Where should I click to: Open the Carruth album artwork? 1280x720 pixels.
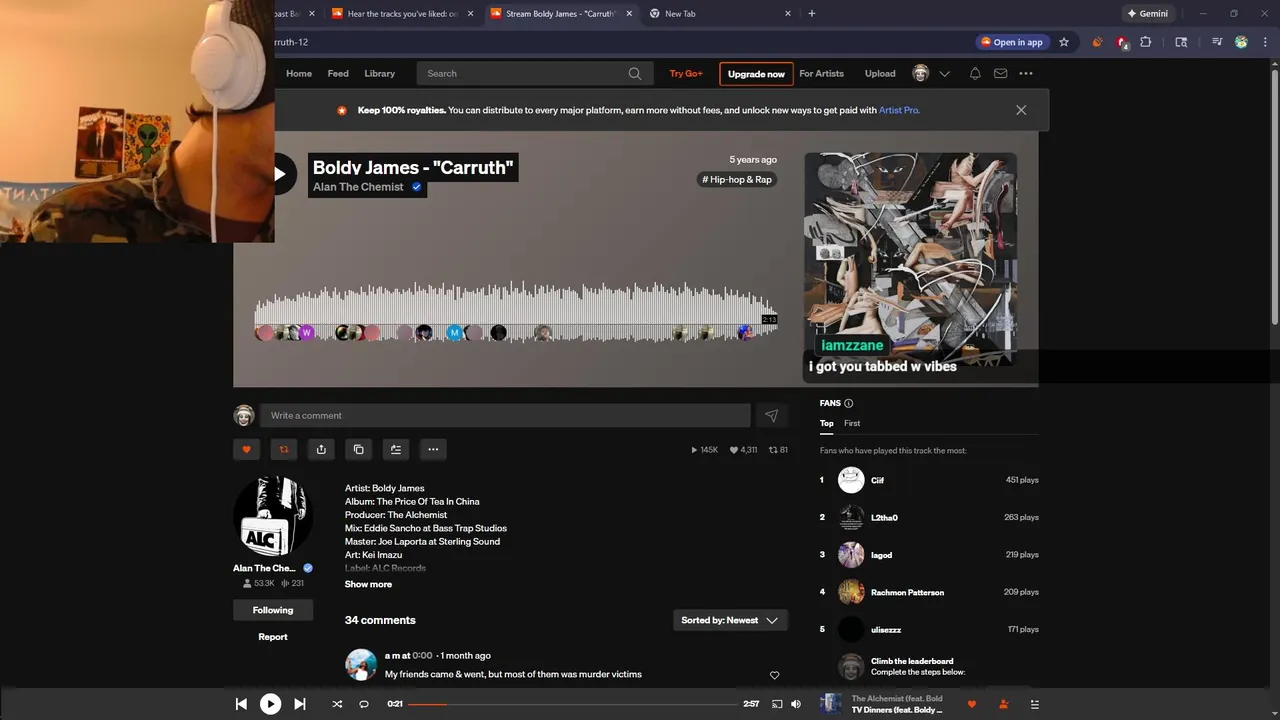(910, 260)
